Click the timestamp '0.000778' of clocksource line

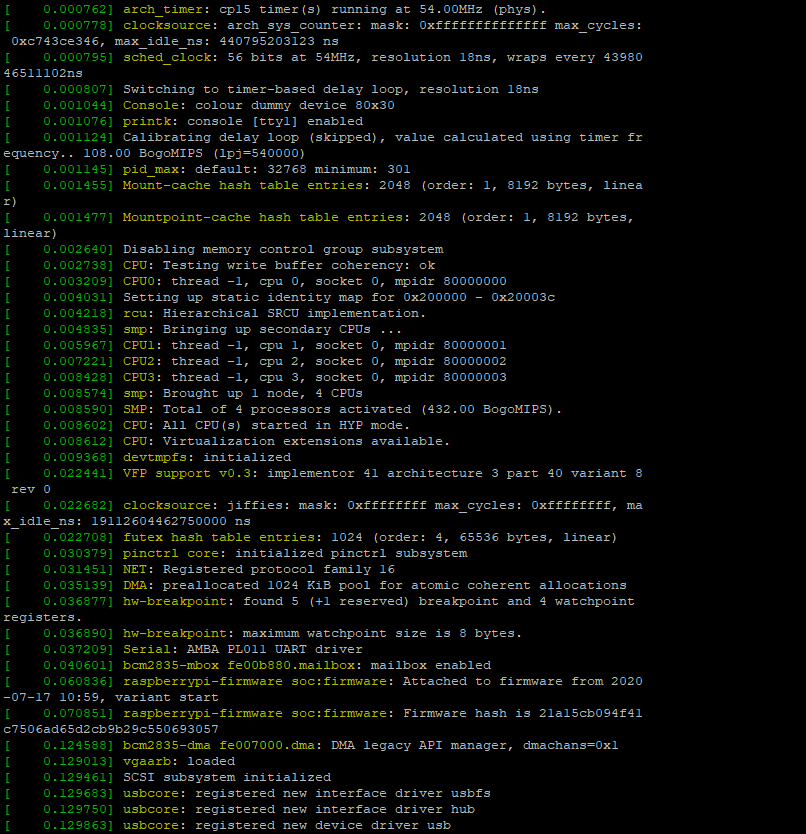76,26
